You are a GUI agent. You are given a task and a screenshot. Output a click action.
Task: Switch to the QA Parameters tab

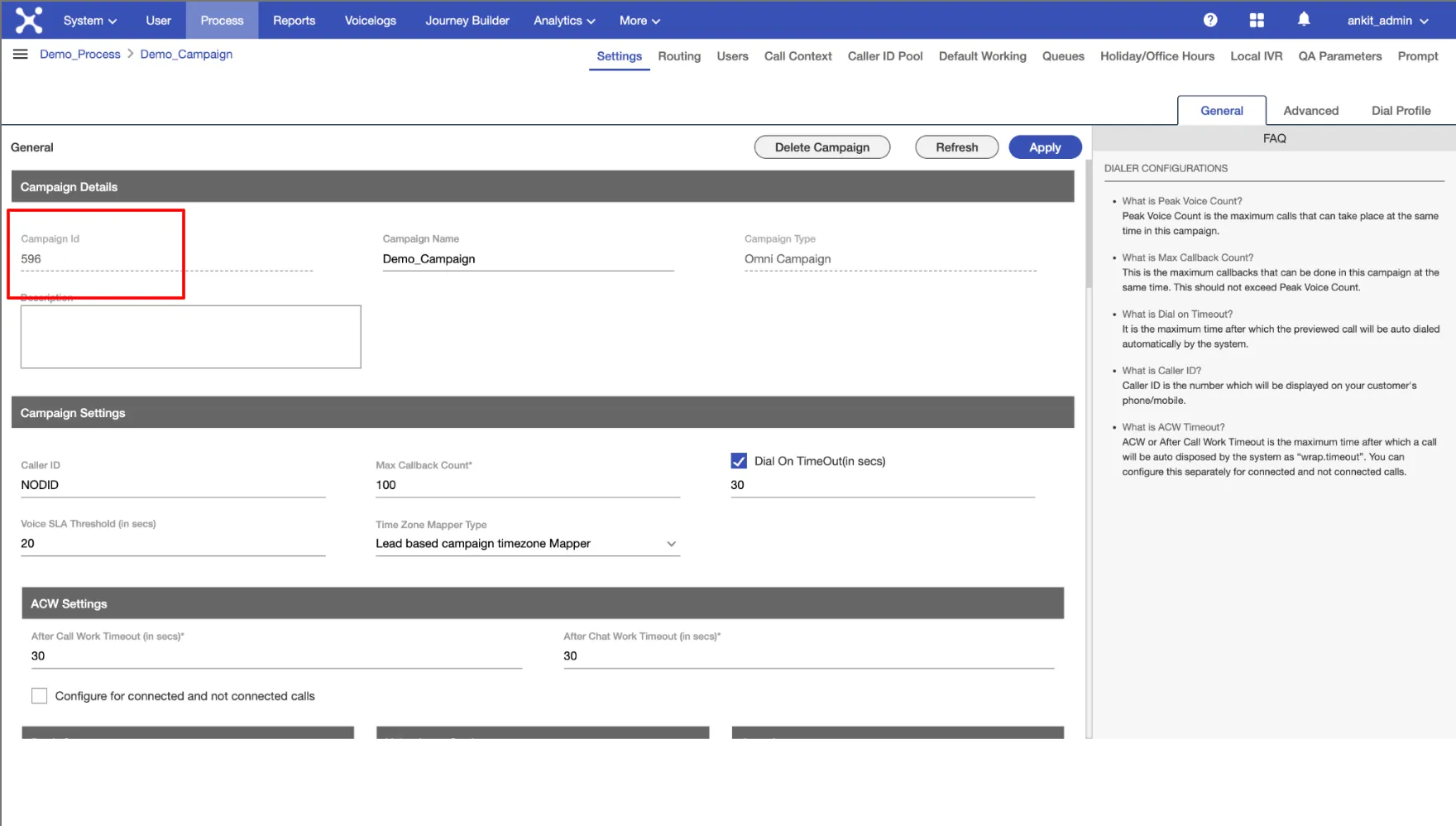coord(1340,56)
